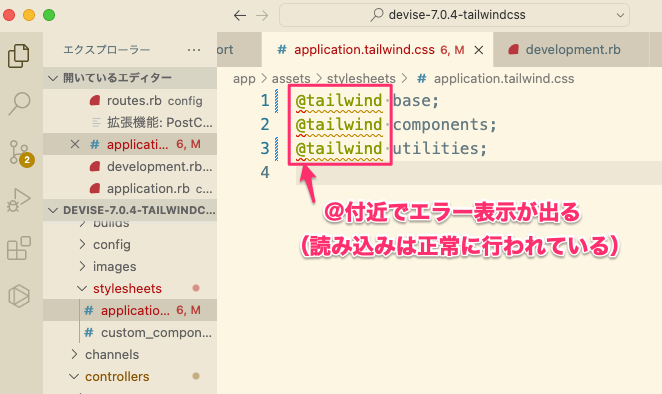
Task: Click 'application.tailwind.css' in the breadcrumb
Action: pos(504,79)
